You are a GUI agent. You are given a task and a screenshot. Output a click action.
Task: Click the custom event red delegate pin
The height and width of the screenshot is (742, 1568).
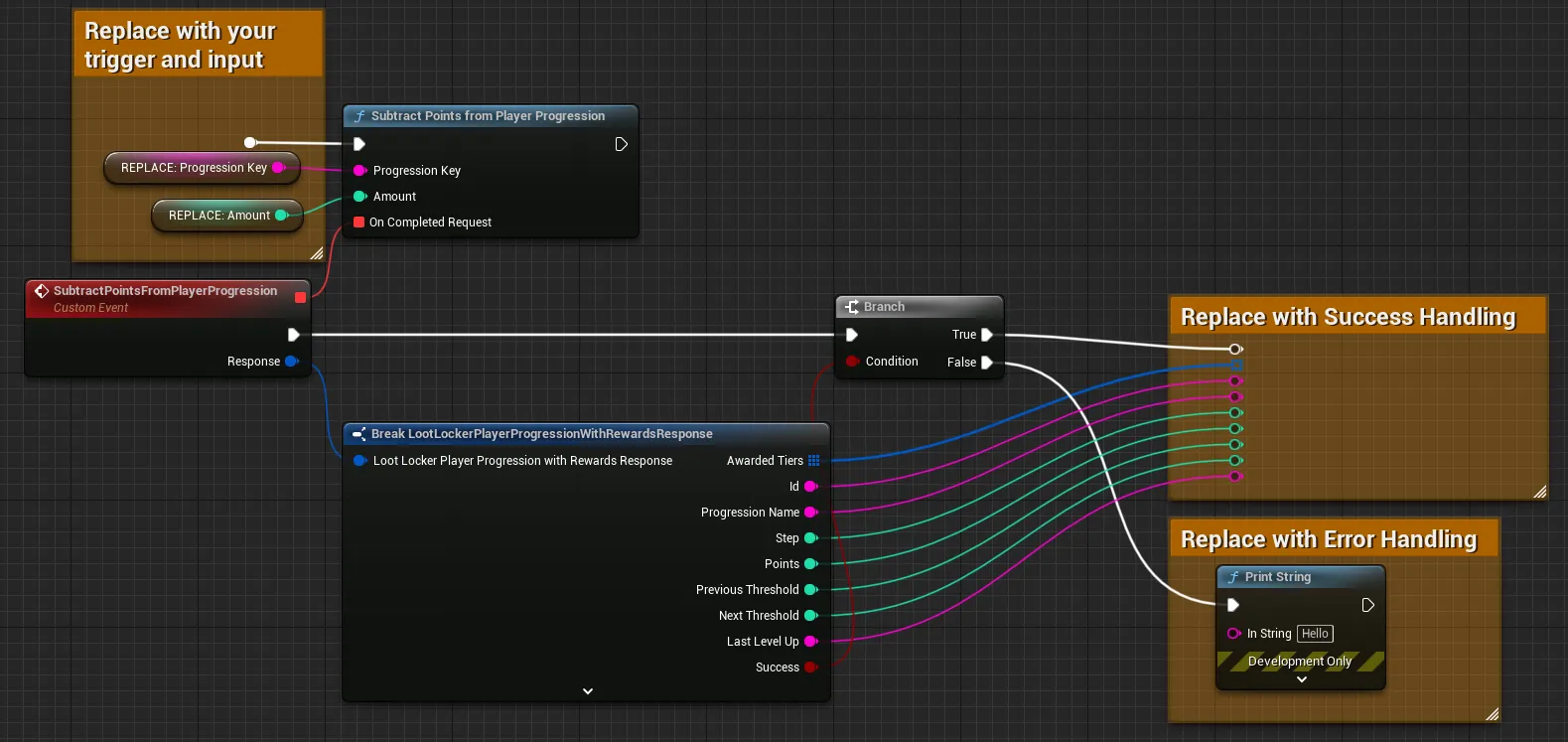[x=300, y=297]
